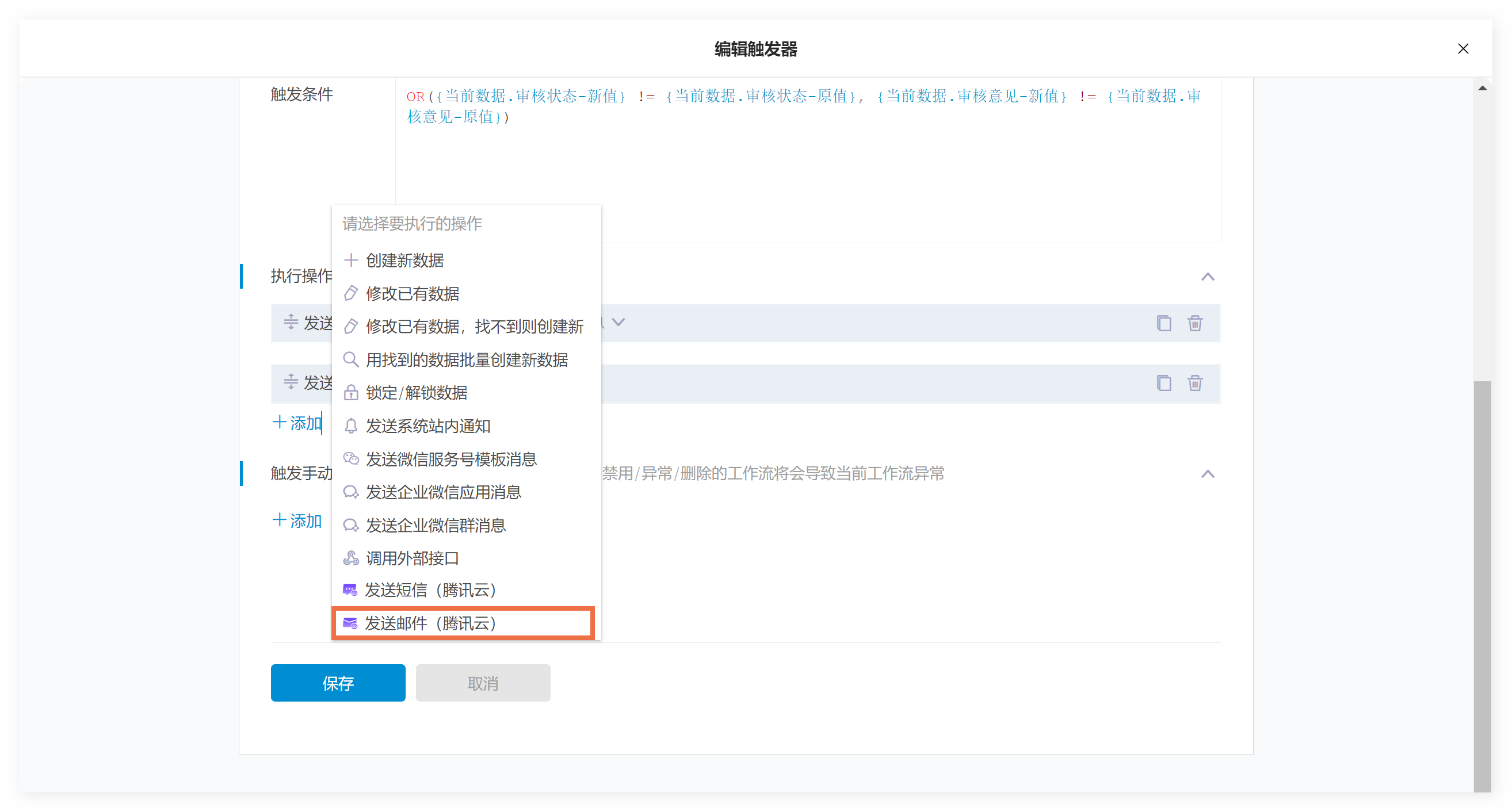Click the 取消 button

pos(483,683)
